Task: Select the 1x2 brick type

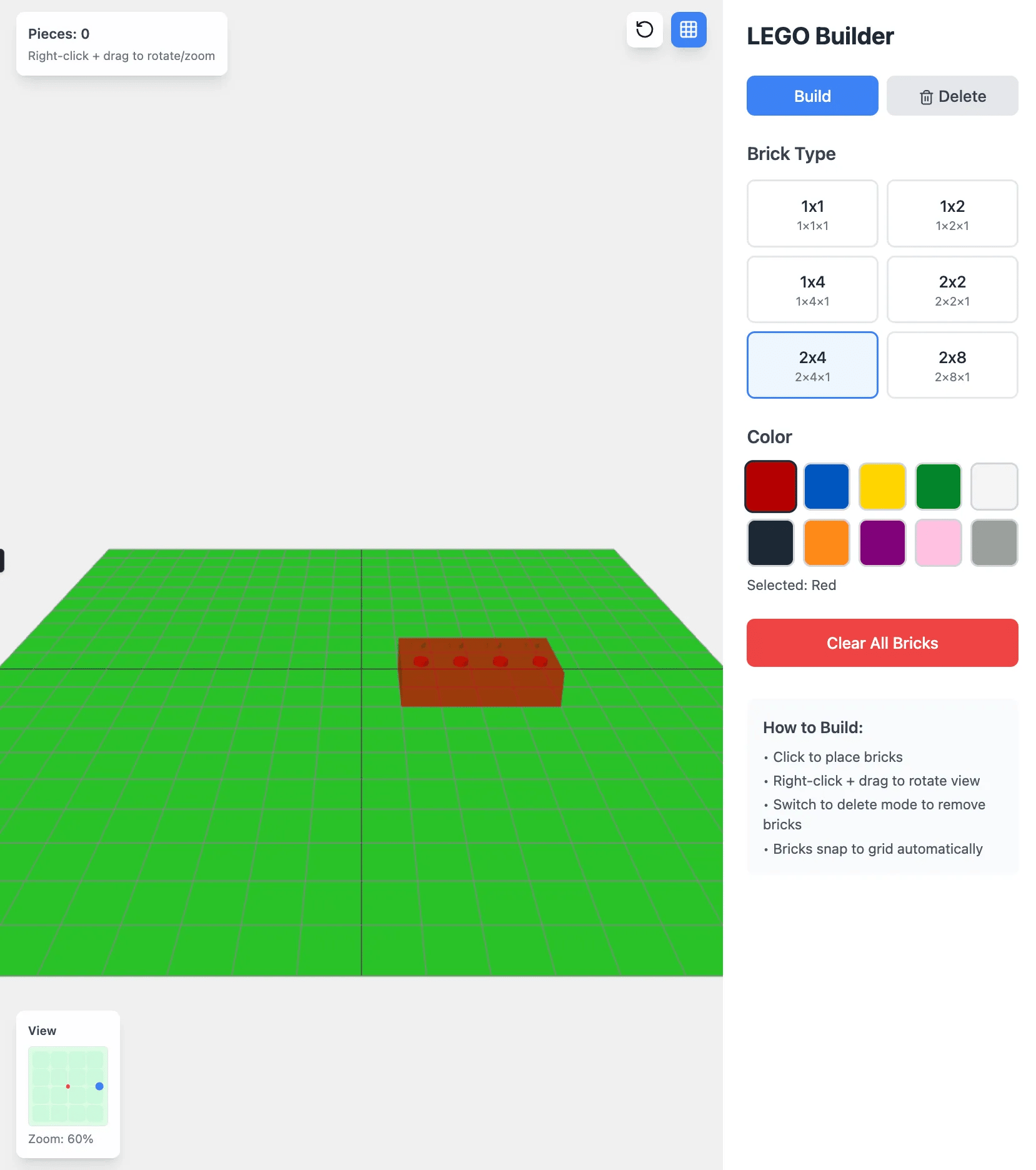Action: point(952,214)
